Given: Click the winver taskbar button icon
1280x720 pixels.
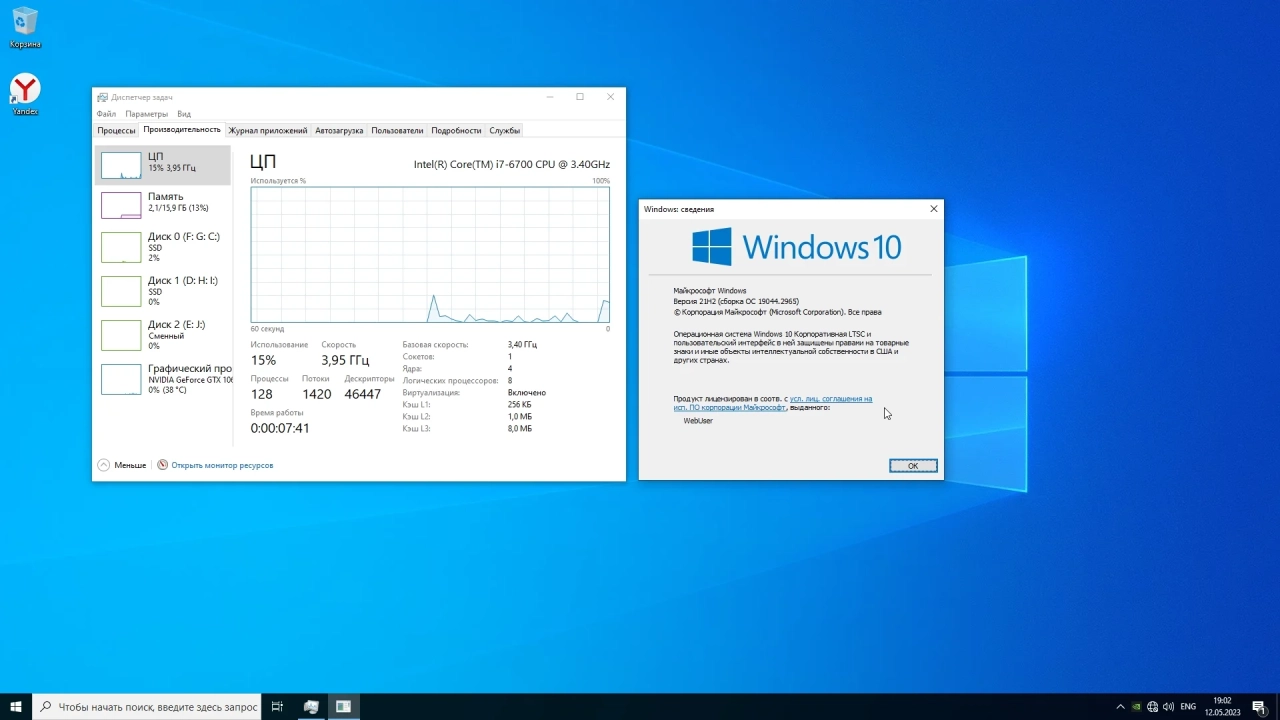Looking at the screenshot, I should click(x=343, y=706).
